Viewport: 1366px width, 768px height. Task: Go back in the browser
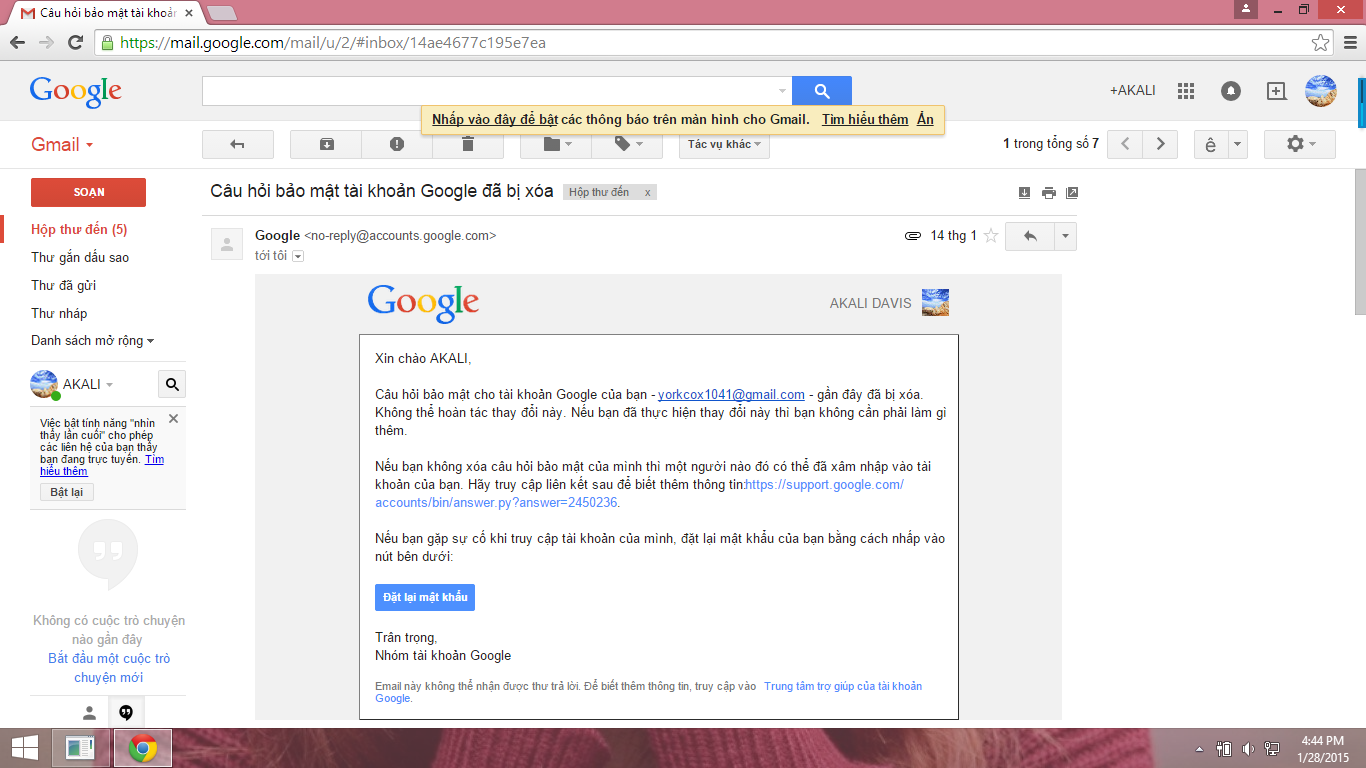(17, 43)
